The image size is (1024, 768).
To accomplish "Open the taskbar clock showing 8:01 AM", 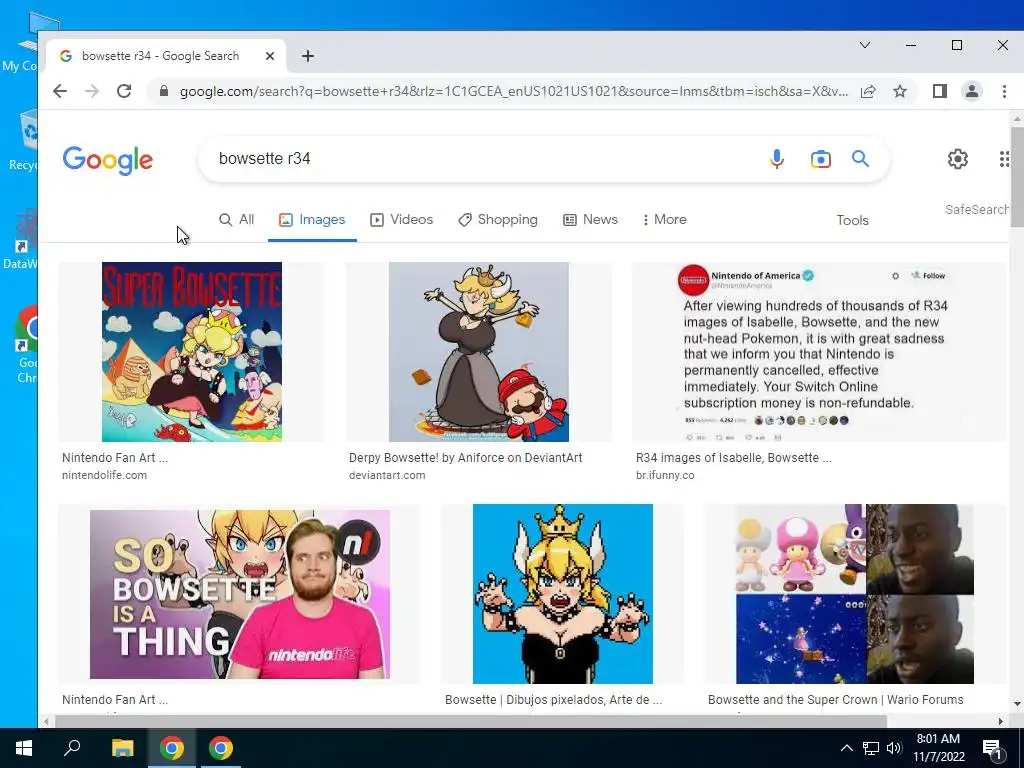I will coord(938,748).
